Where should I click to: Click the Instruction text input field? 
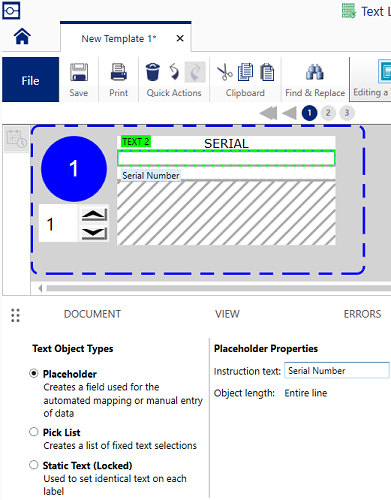tap(337, 371)
